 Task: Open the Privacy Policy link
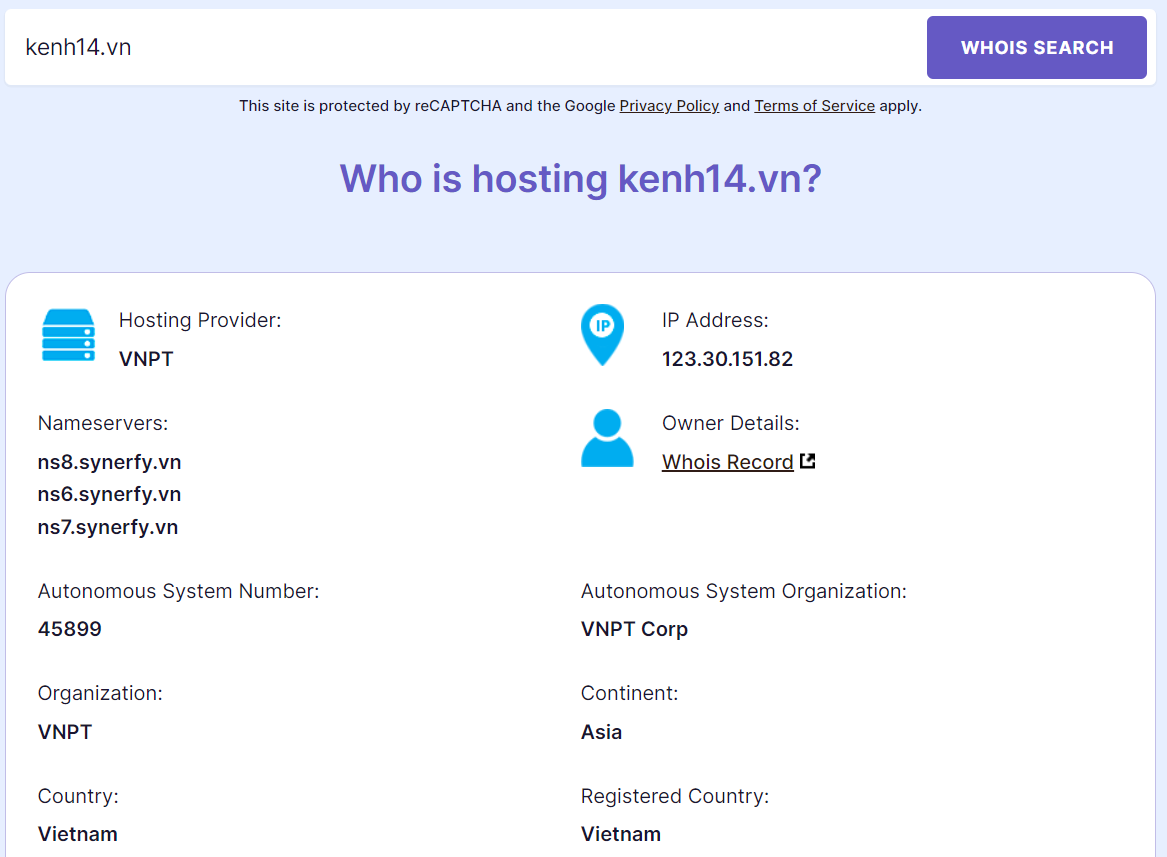click(669, 105)
